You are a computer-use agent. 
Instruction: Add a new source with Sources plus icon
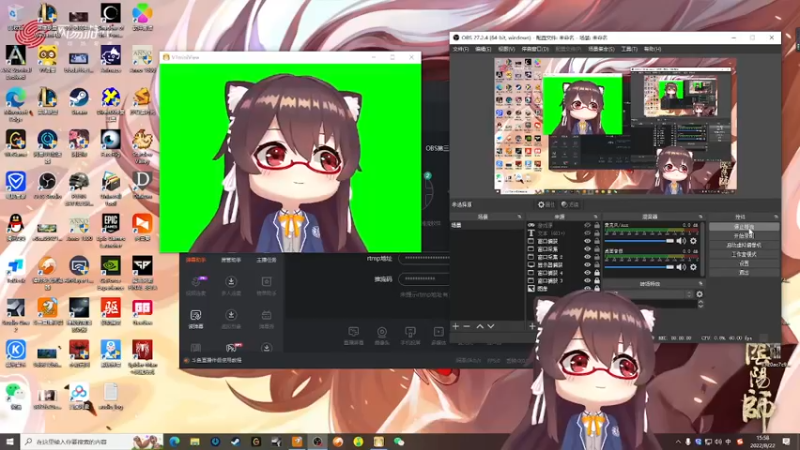pyautogui.click(x=532, y=326)
